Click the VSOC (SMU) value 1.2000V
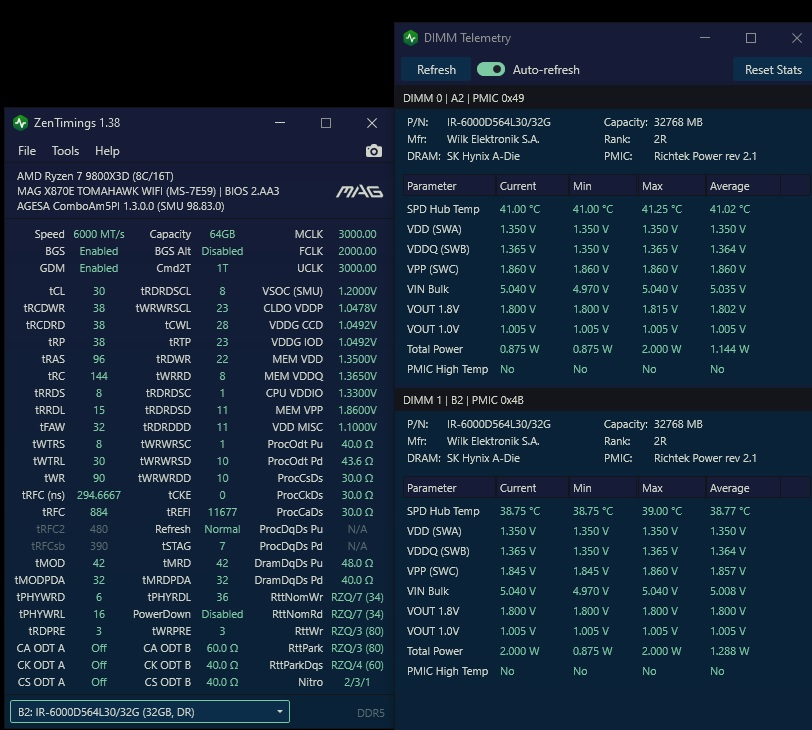Image resolution: width=812 pixels, height=730 pixels. tap(357, 291)
